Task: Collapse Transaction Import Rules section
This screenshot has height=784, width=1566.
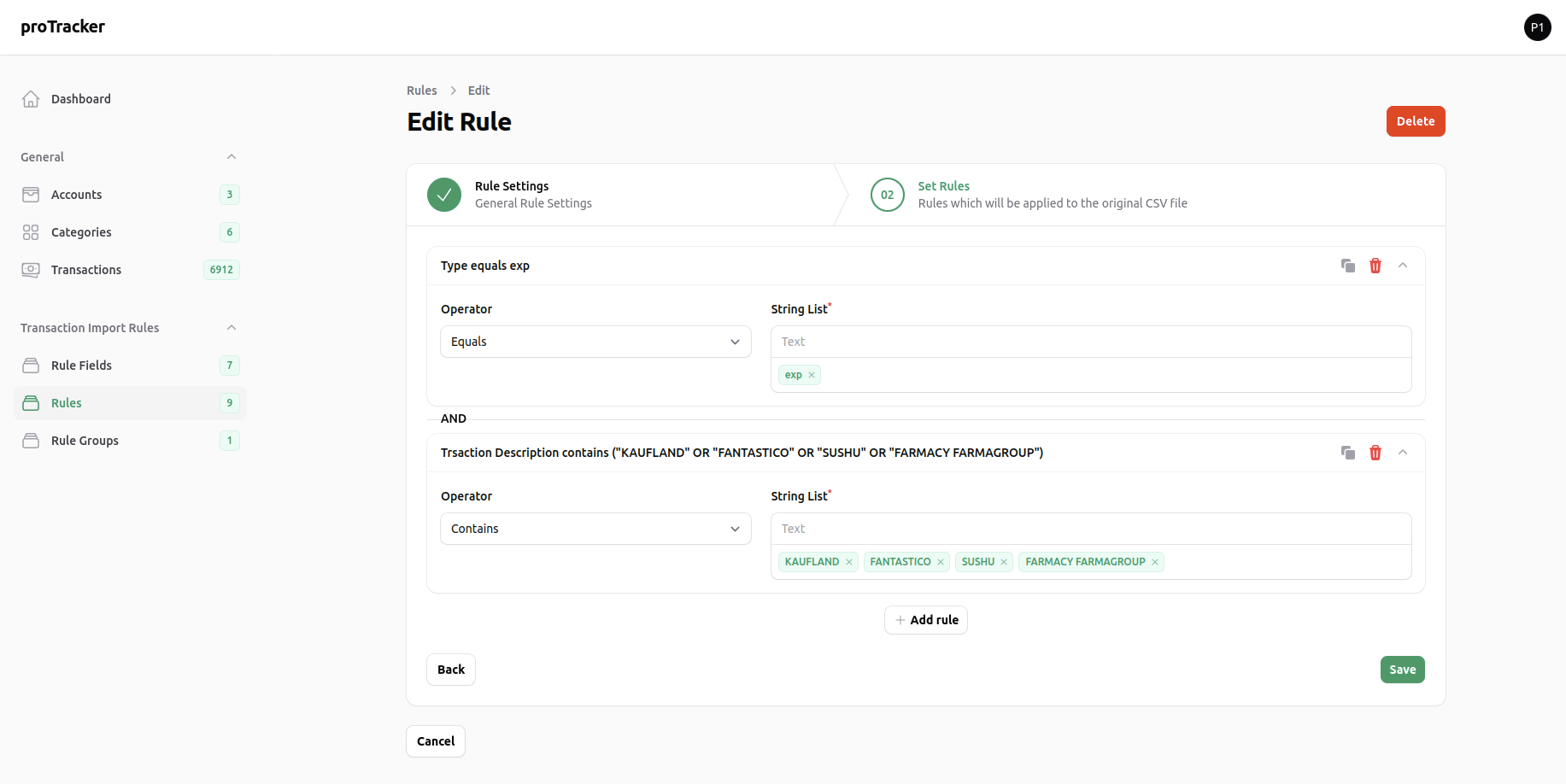Action: coord(232,328)
